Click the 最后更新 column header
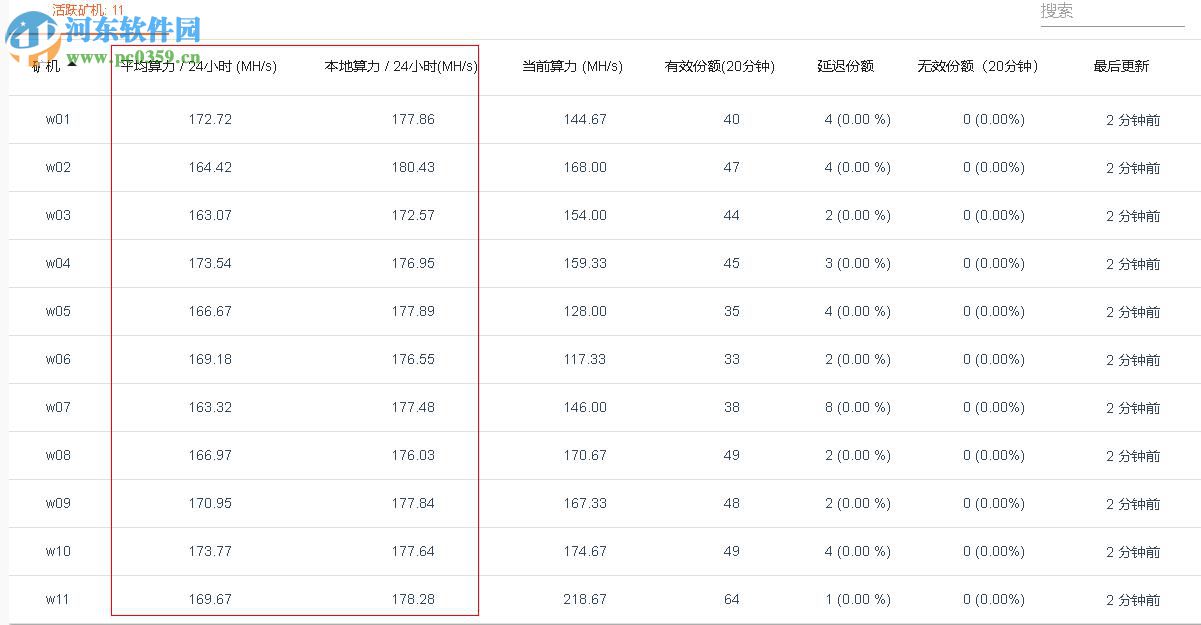The width and height of the screenshot is (1201, 625). click(x=1121, y=67)
